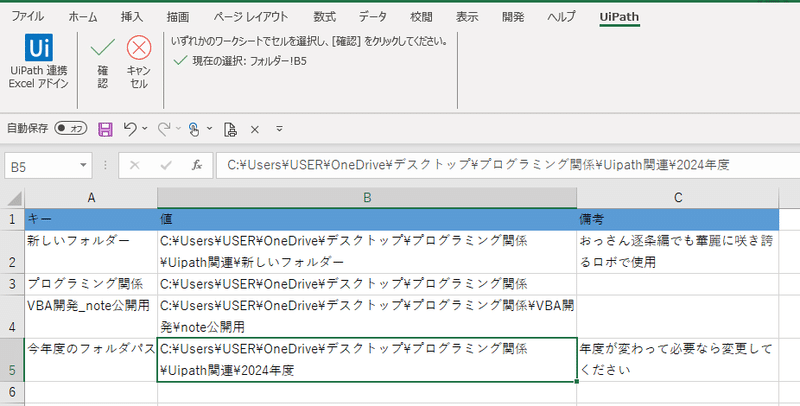
Task: Redo the action
Action: click(164, 129)
